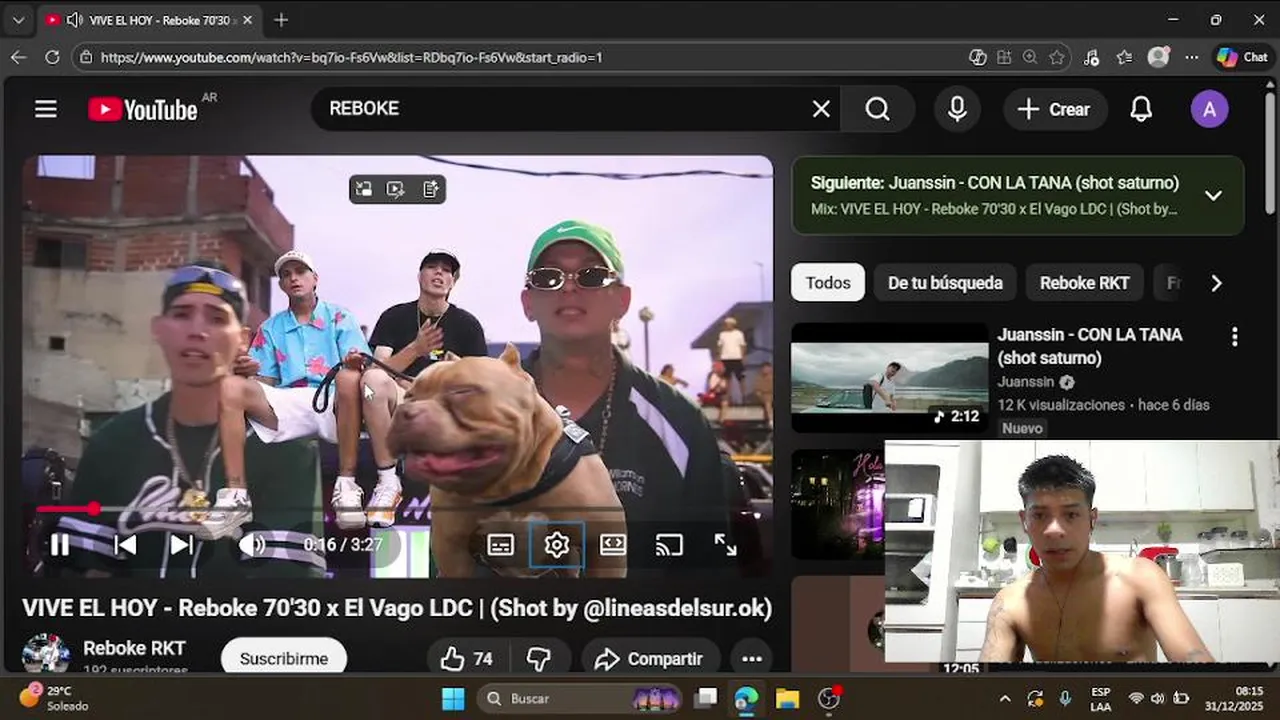Reload the page

pyautogui.click(x=52, y=57)
